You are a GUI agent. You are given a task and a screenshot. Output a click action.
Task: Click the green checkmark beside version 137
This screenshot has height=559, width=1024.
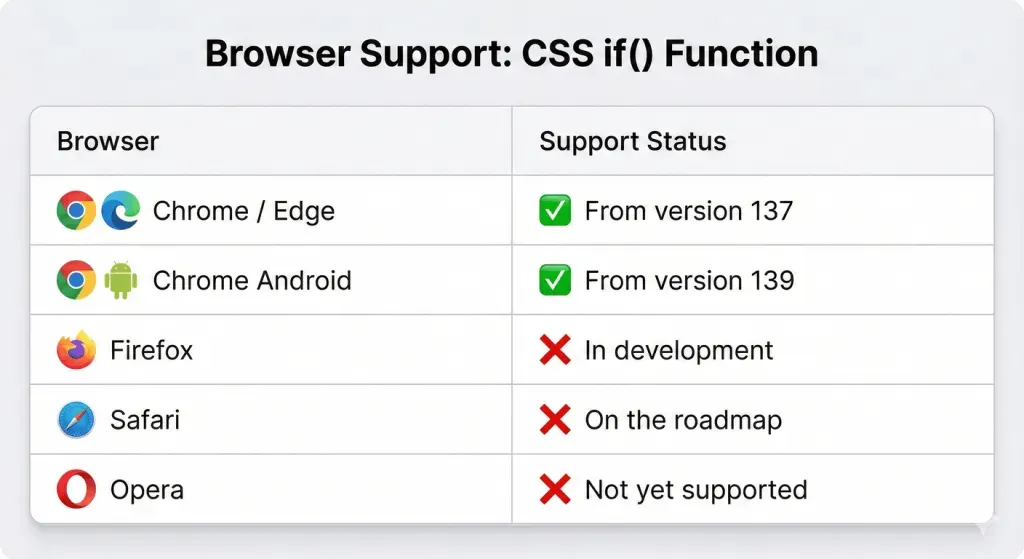pos(555,211)
